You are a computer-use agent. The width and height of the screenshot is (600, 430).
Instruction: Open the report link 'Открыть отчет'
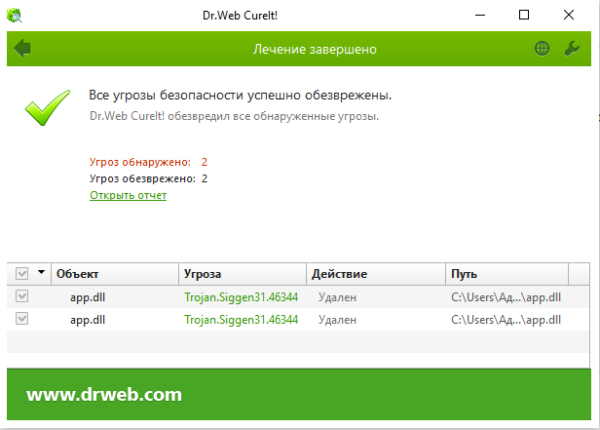[x=128, y=195]
